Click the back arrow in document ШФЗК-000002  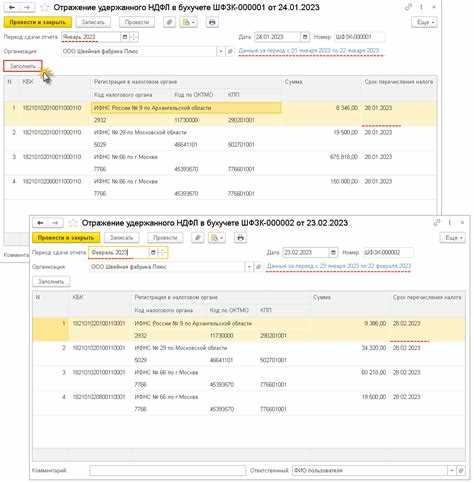[40, 223]
